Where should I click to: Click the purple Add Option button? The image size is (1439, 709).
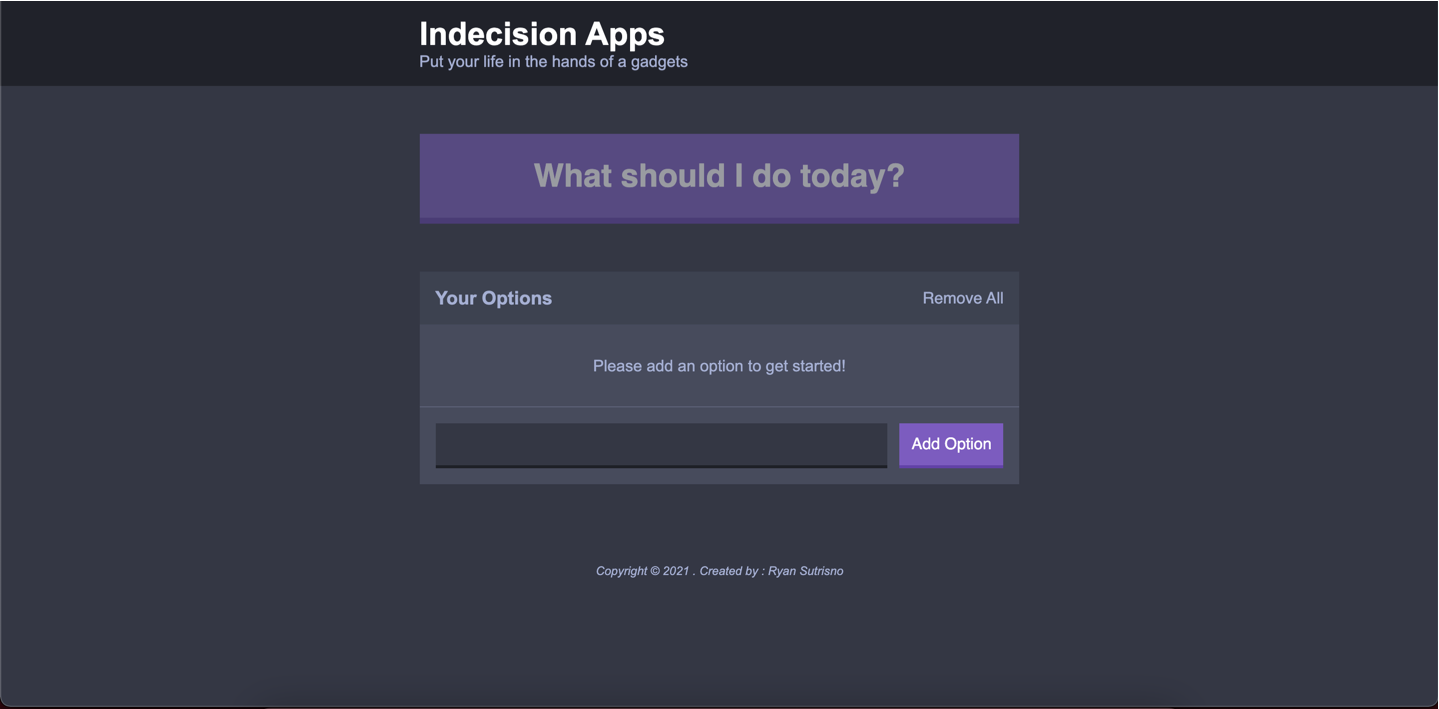point(950,444)
